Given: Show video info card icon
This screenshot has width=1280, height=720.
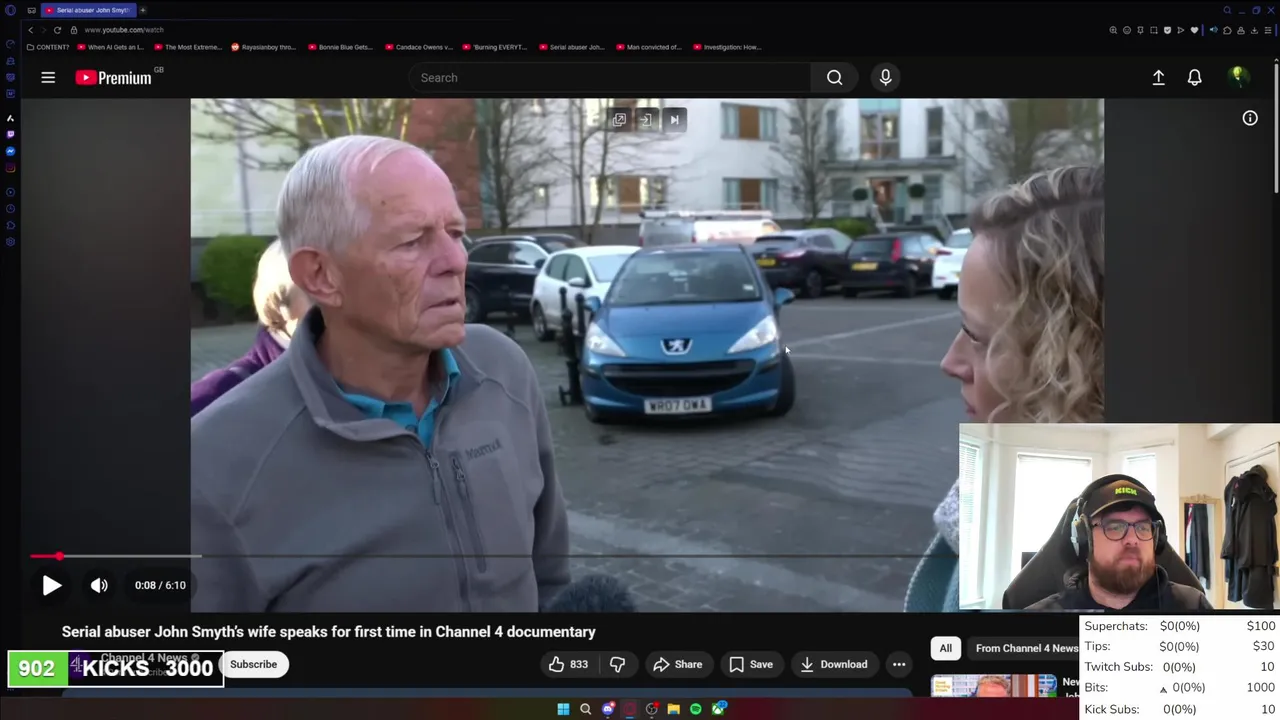Looking at the screenshot, I should [x=1250, y=118].
